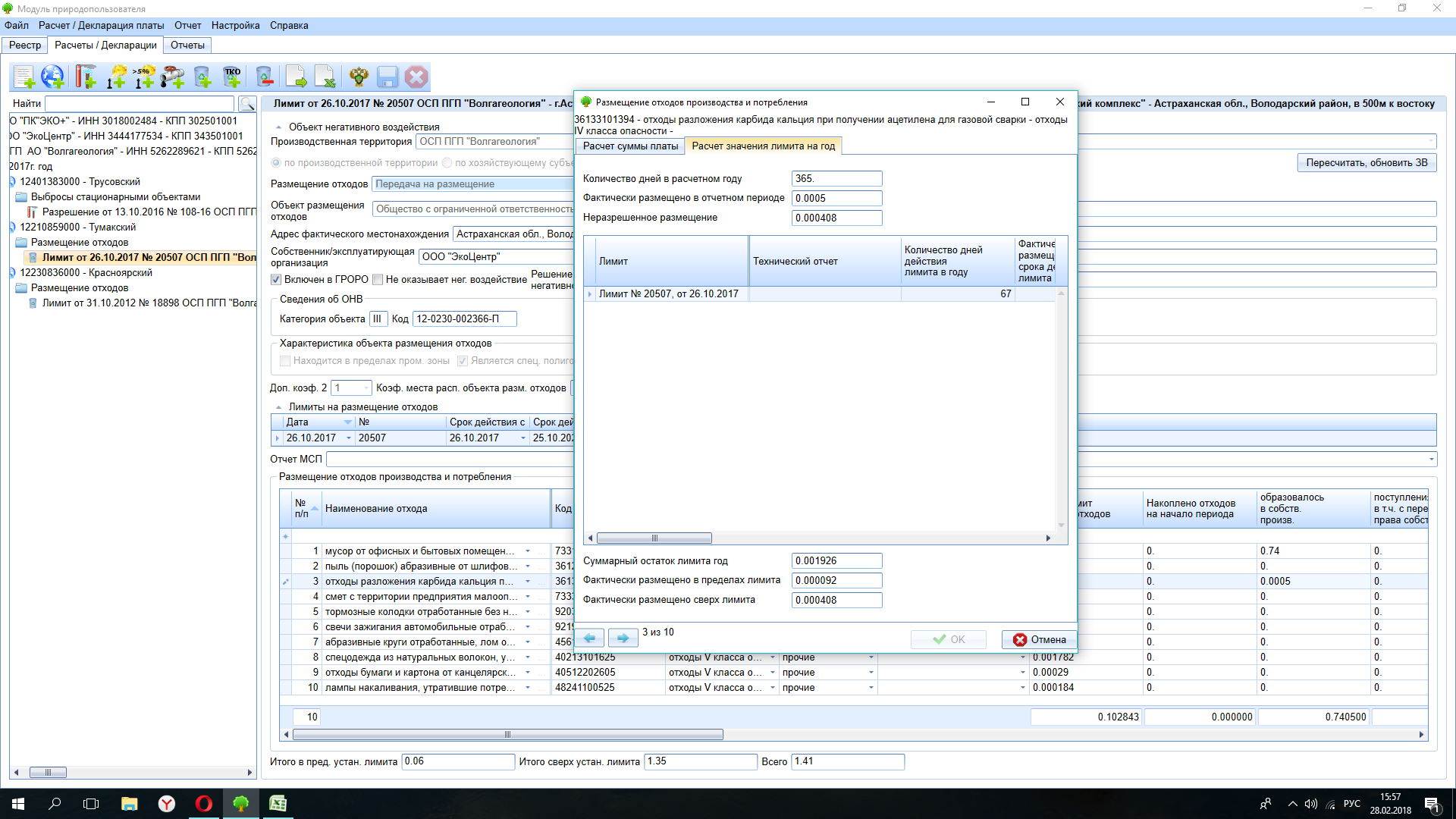This screenshot has height=819, width=1456.
Task: Open date dropdown for 26.10.2017 limit row
Action: [x=349, y=438]
